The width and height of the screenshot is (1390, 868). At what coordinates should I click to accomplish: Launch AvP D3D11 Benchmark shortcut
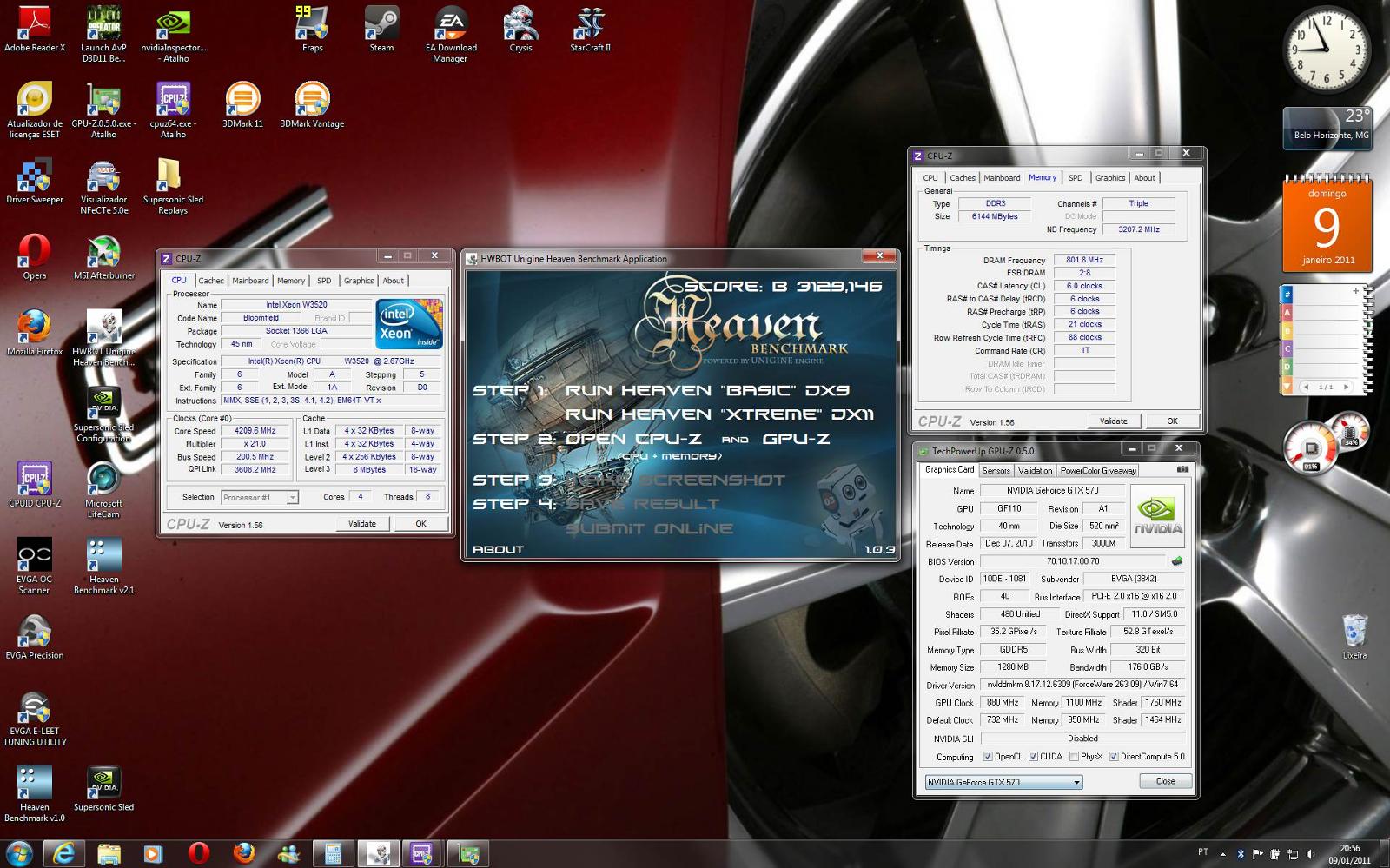tap(103, 33)
